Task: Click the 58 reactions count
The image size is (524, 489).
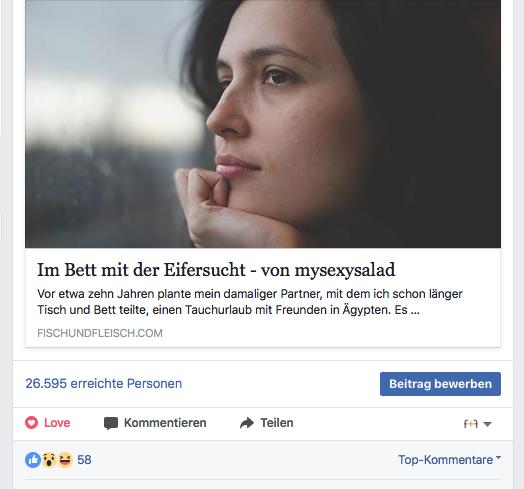Action: coord(84,460)
